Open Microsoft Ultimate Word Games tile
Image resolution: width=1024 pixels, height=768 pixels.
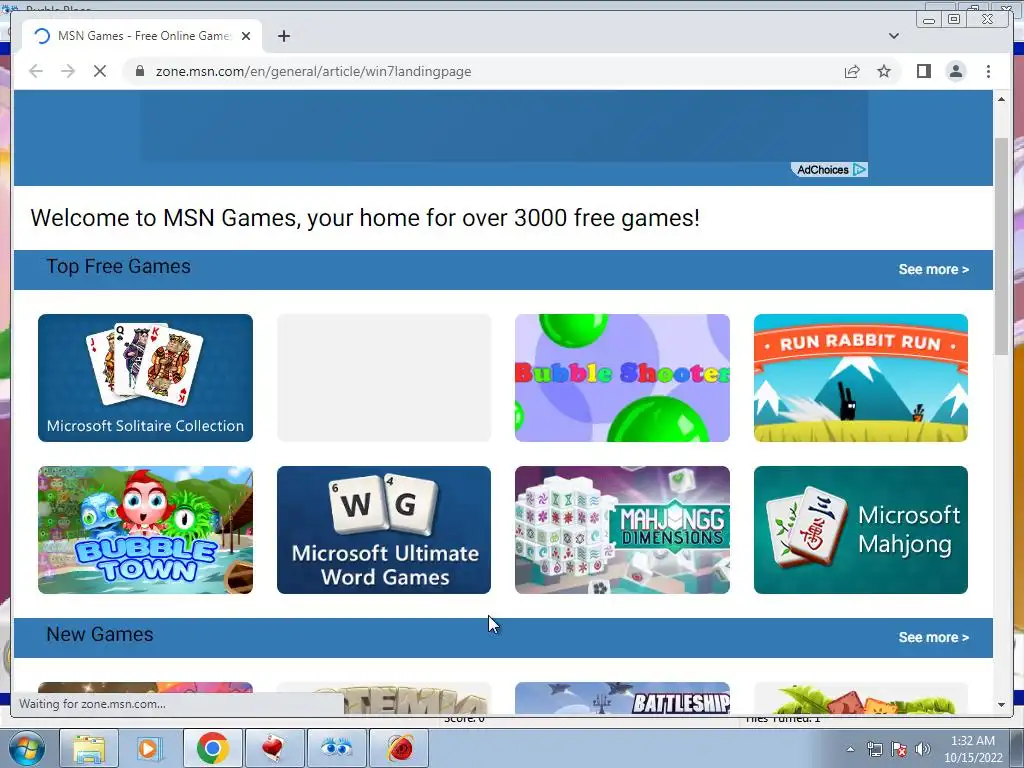pyautogui.click(x=383, y=530)
